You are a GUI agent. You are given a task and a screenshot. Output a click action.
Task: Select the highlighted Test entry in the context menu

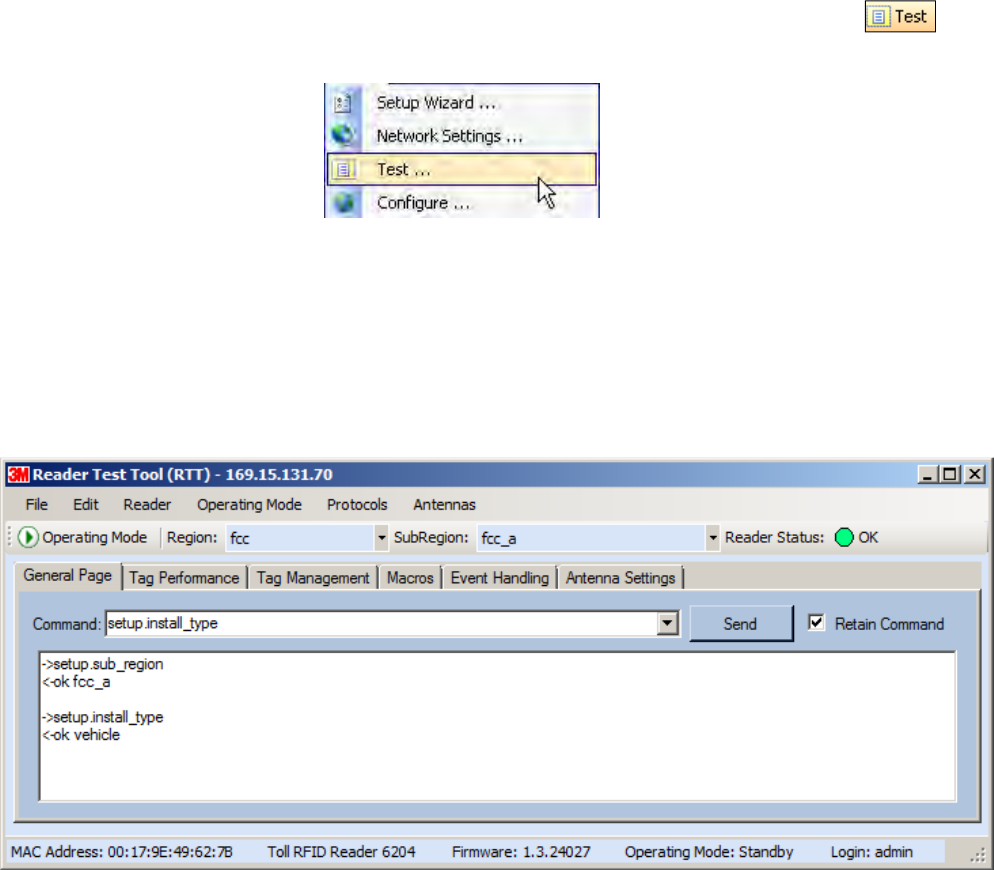462,169
